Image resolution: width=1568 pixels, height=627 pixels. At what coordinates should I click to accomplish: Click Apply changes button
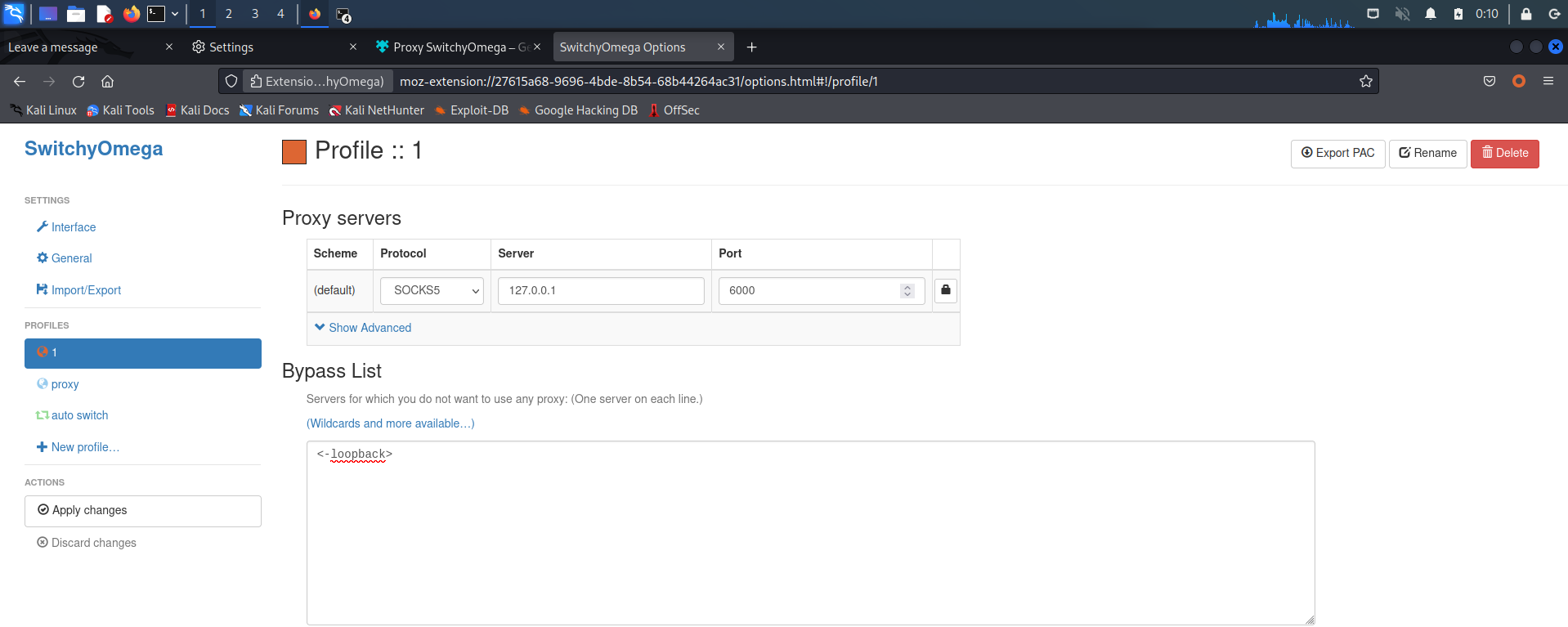tap(143, 511)
